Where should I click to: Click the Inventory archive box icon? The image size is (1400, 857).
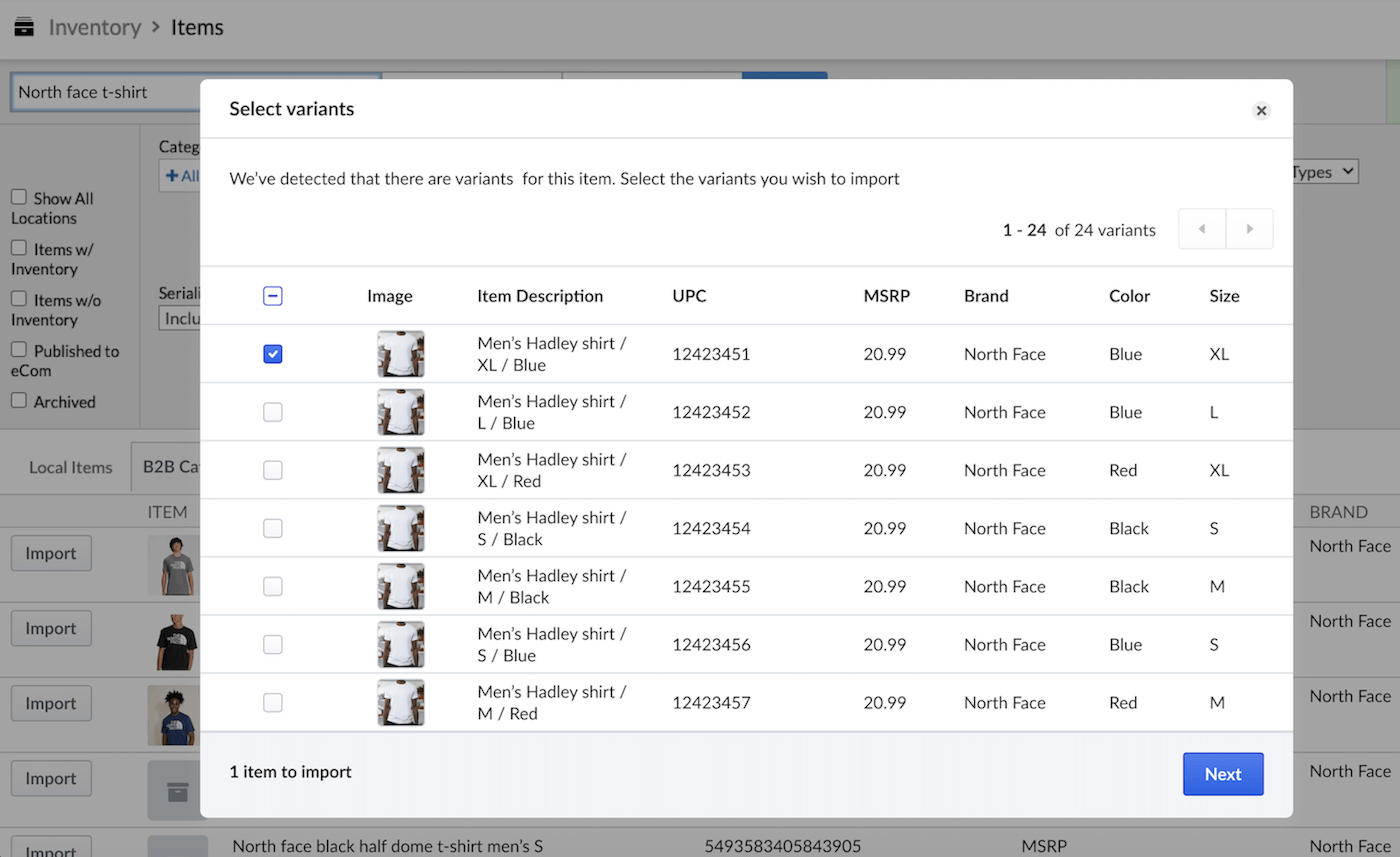pos(24,27)
